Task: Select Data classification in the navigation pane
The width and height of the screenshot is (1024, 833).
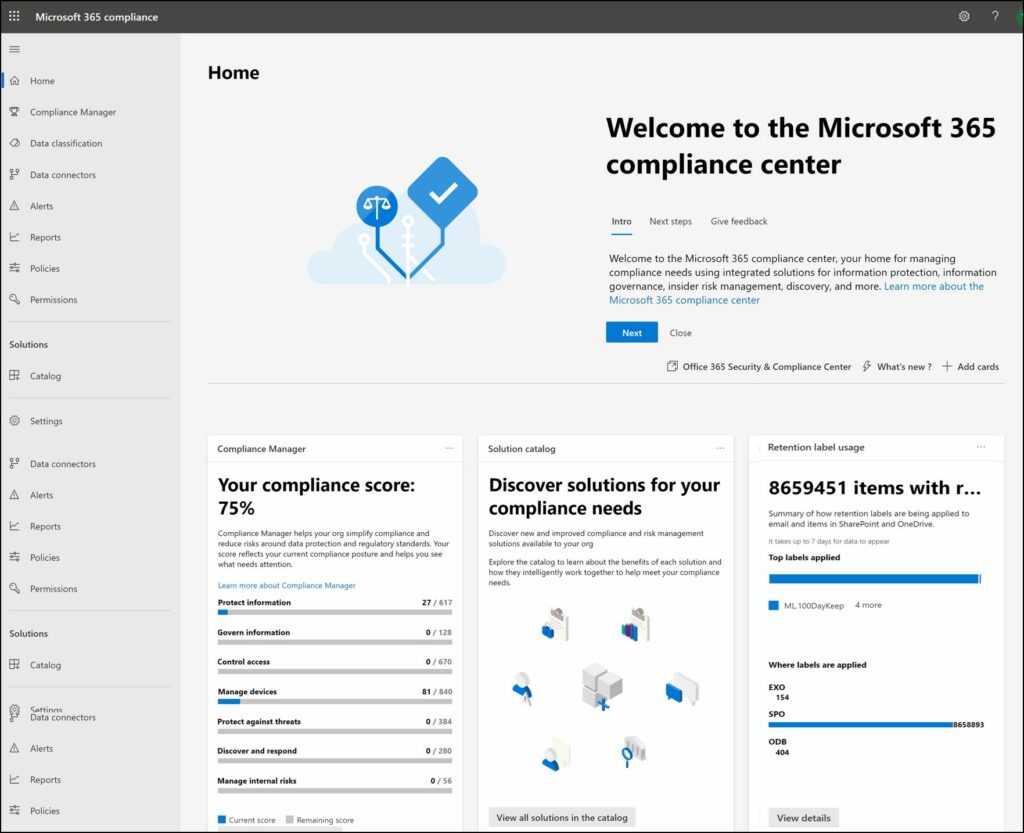Action: click(65, 143)
